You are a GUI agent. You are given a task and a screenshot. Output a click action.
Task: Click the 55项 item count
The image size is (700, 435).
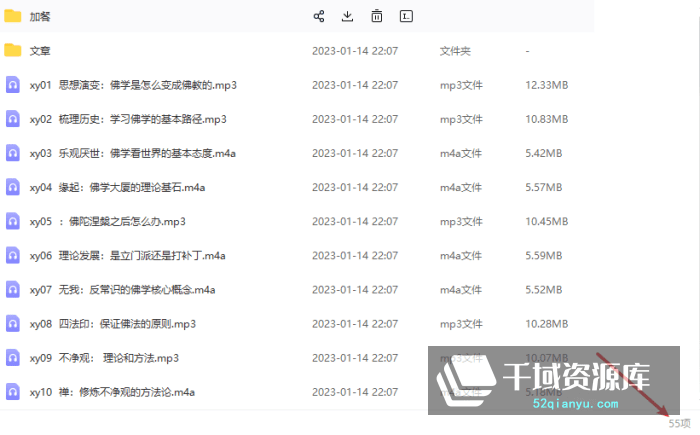(x=679, y=423)
